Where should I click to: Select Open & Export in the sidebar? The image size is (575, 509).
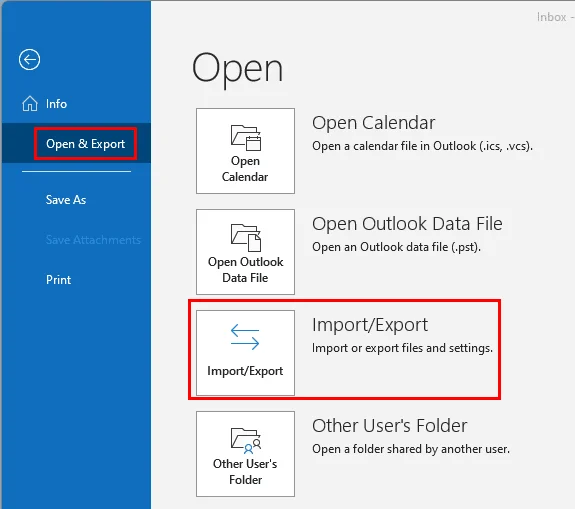tap(76, 143)
